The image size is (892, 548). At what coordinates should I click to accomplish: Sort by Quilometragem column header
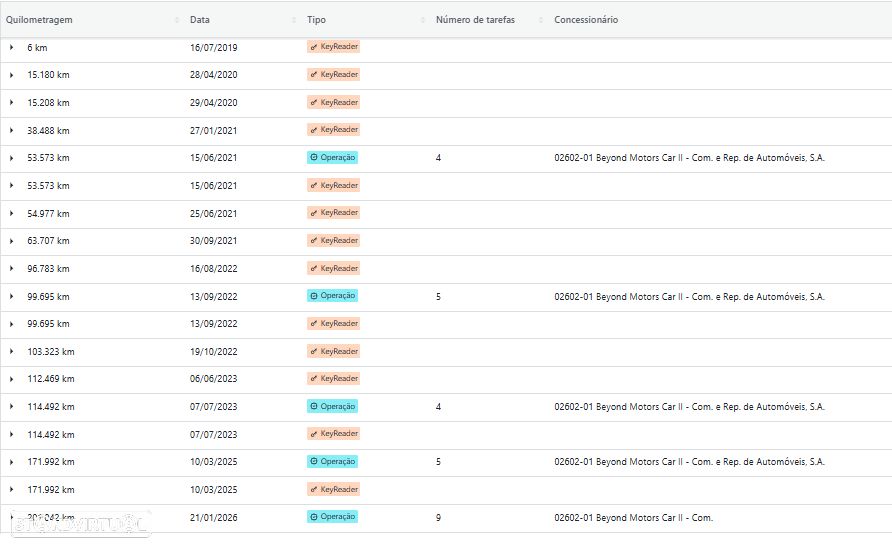tap(39, 20)
